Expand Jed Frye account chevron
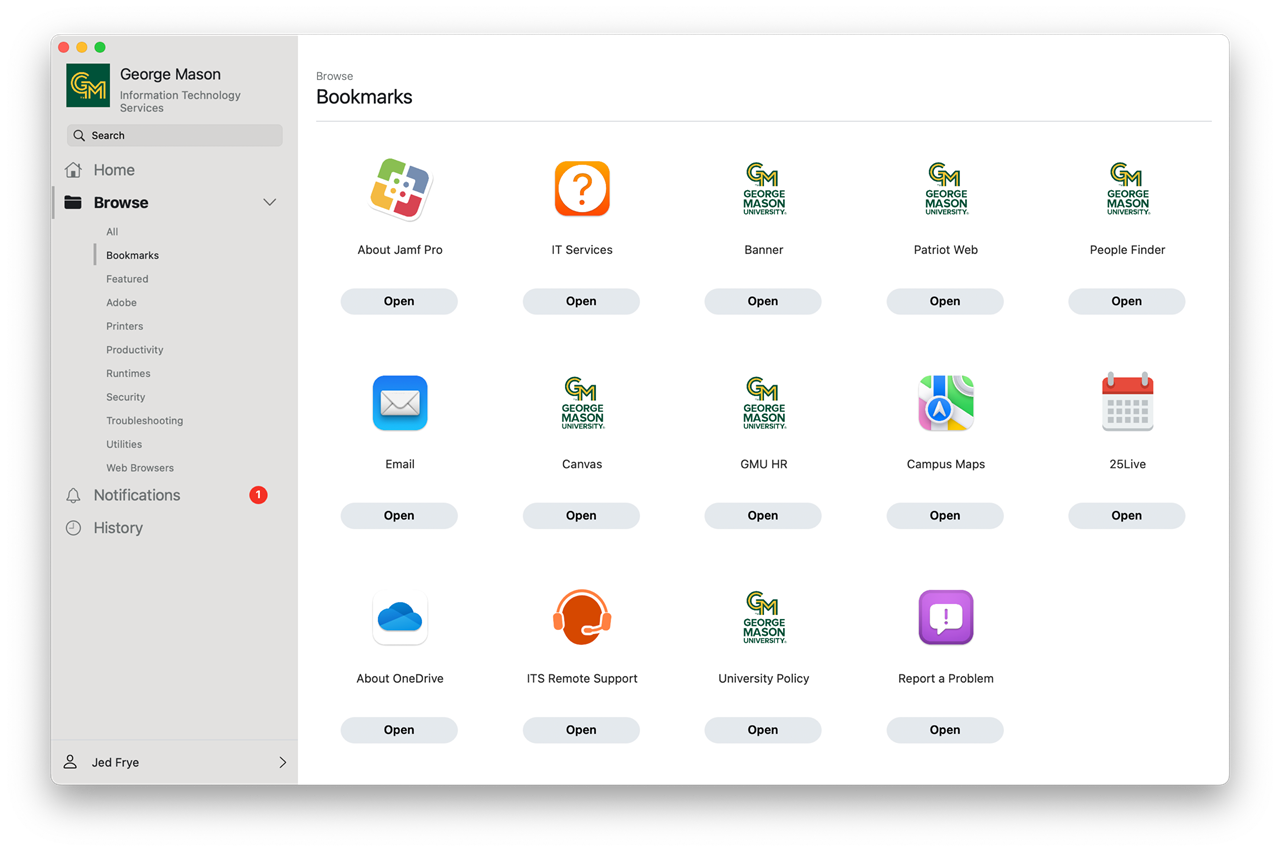1280x852 pixels. 283,762
